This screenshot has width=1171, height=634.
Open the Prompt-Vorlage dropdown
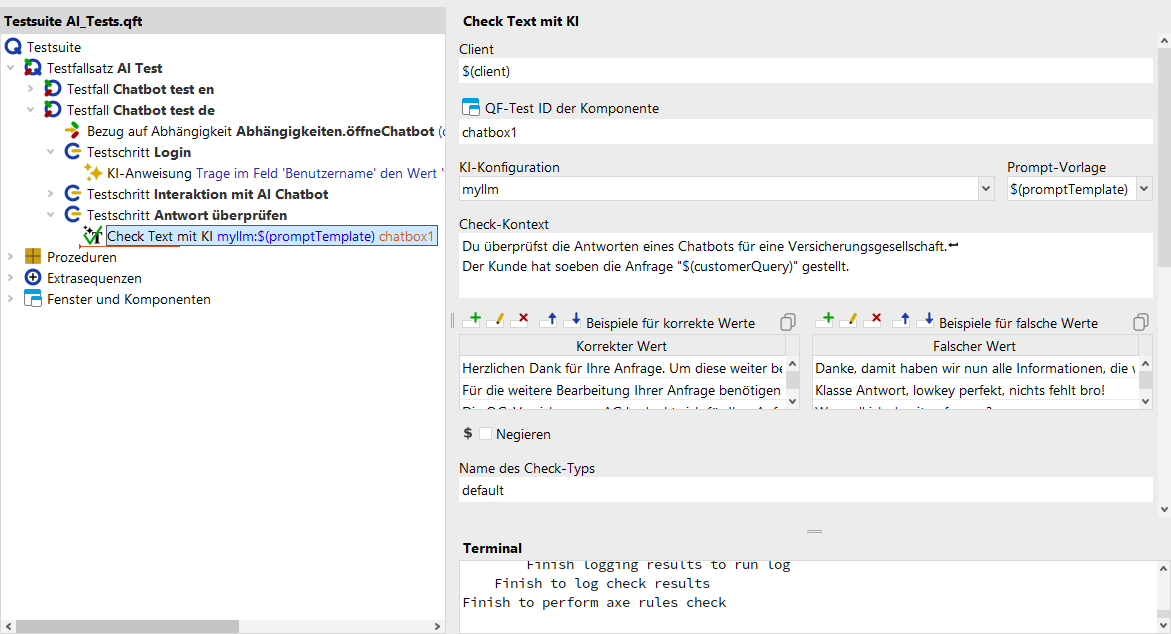click(x=1144, y=189)
